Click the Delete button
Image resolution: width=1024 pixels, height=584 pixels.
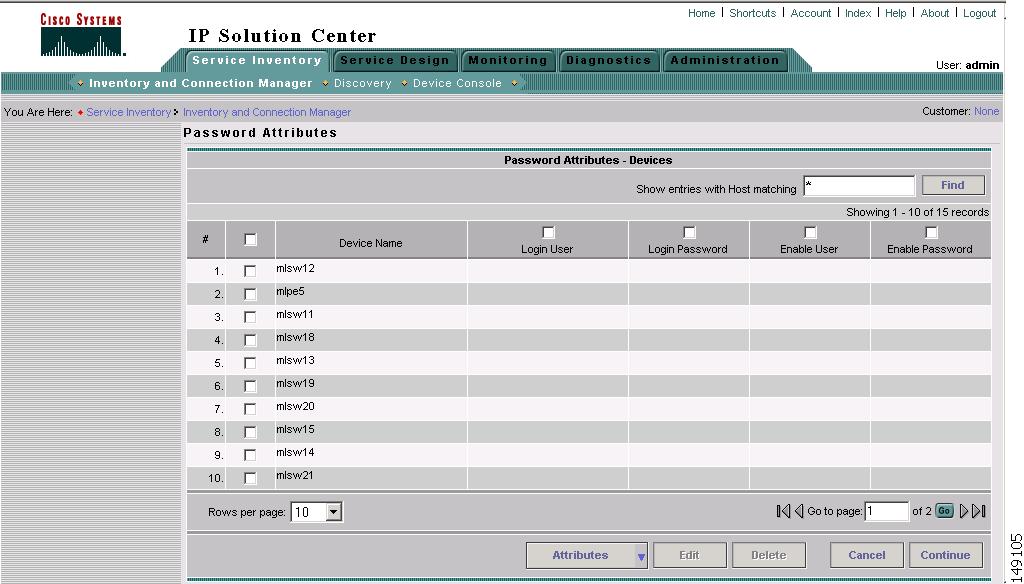pyautogui.click(x=769, y=555)
